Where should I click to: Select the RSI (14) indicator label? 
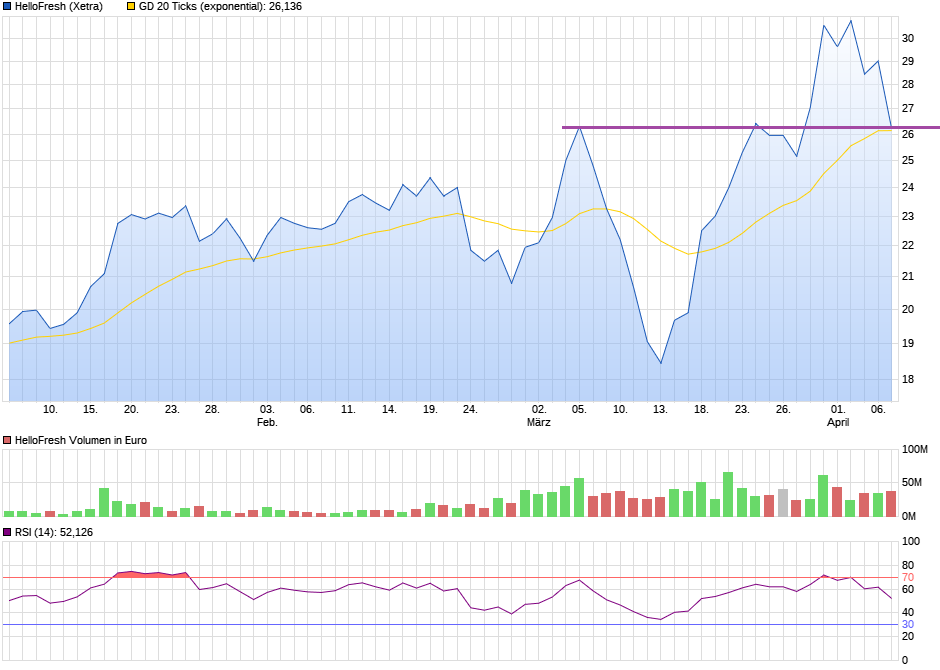click(54, 532)
